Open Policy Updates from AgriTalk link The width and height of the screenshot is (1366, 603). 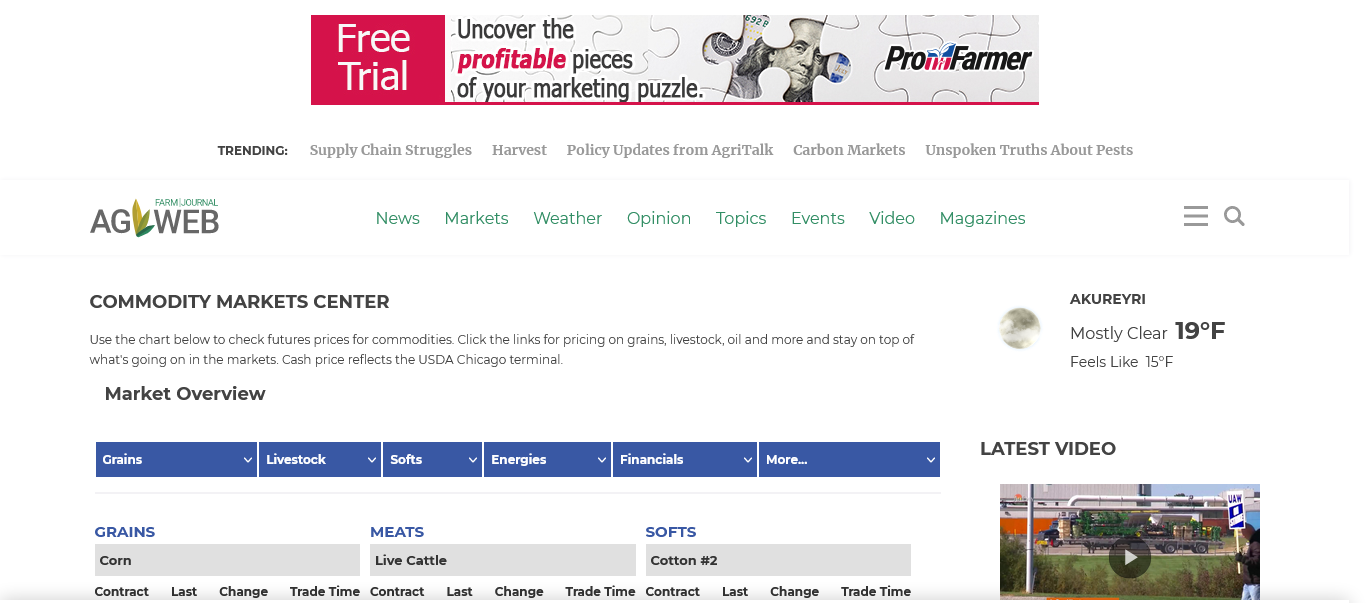coord(669,150)
